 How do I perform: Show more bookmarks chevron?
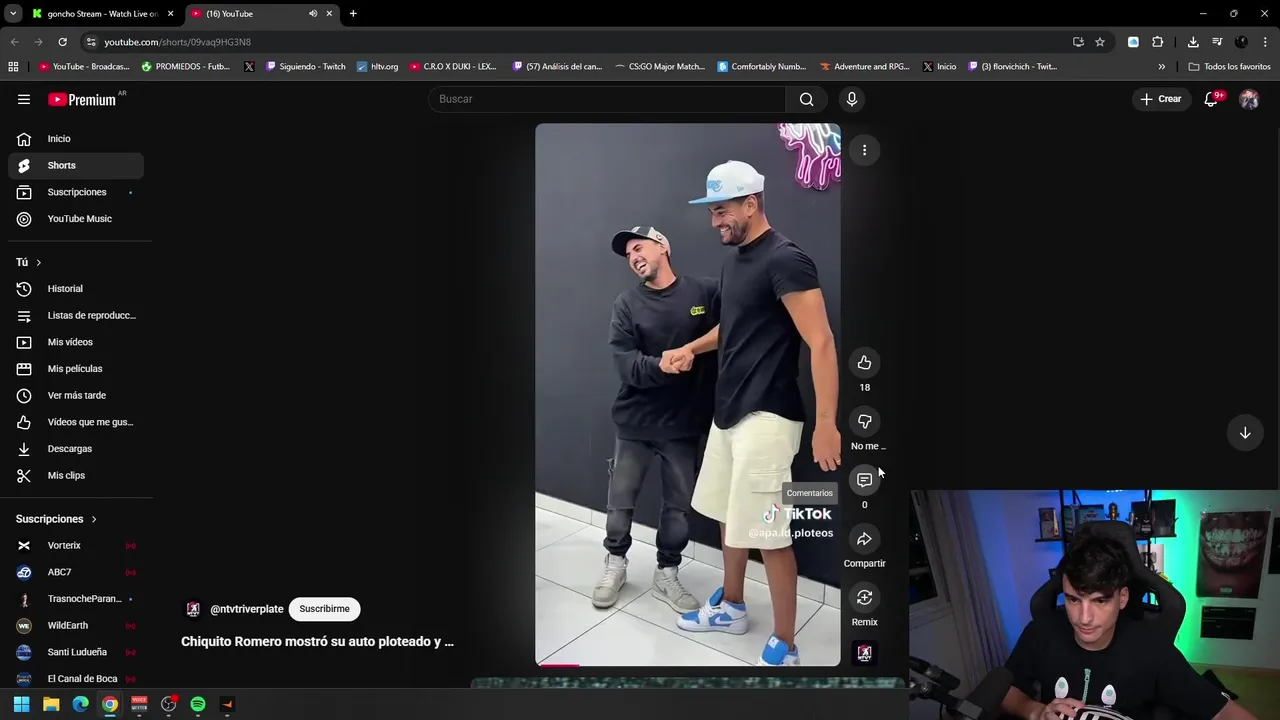[1161, 67]
